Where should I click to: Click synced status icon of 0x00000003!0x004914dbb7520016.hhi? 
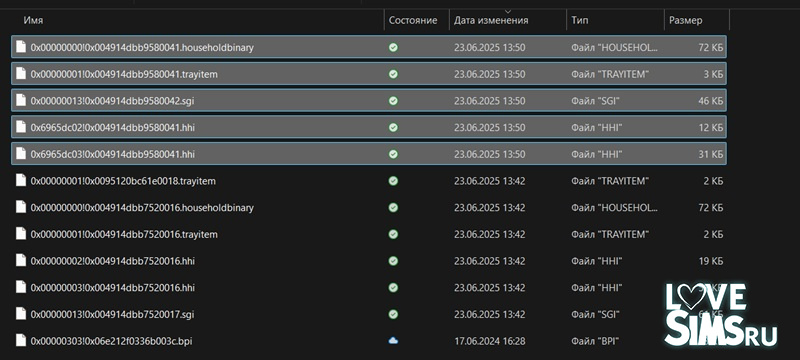click(393, 288)
